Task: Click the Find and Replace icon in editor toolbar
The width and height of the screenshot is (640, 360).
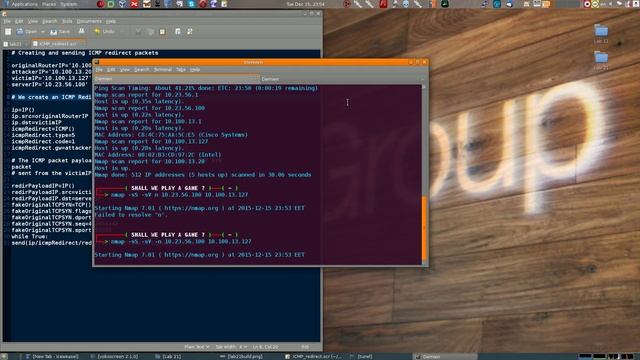Action: coord(190,31)
